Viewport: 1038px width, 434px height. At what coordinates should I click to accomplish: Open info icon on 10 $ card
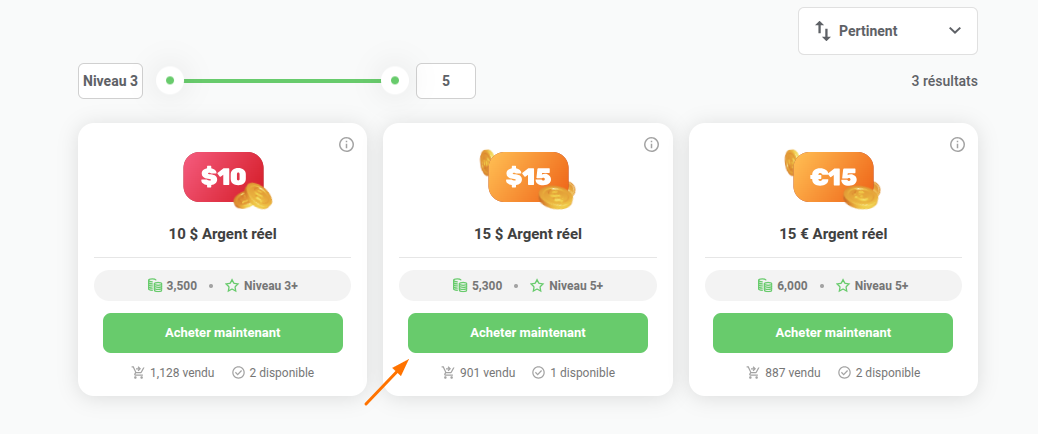click(346, 144)
